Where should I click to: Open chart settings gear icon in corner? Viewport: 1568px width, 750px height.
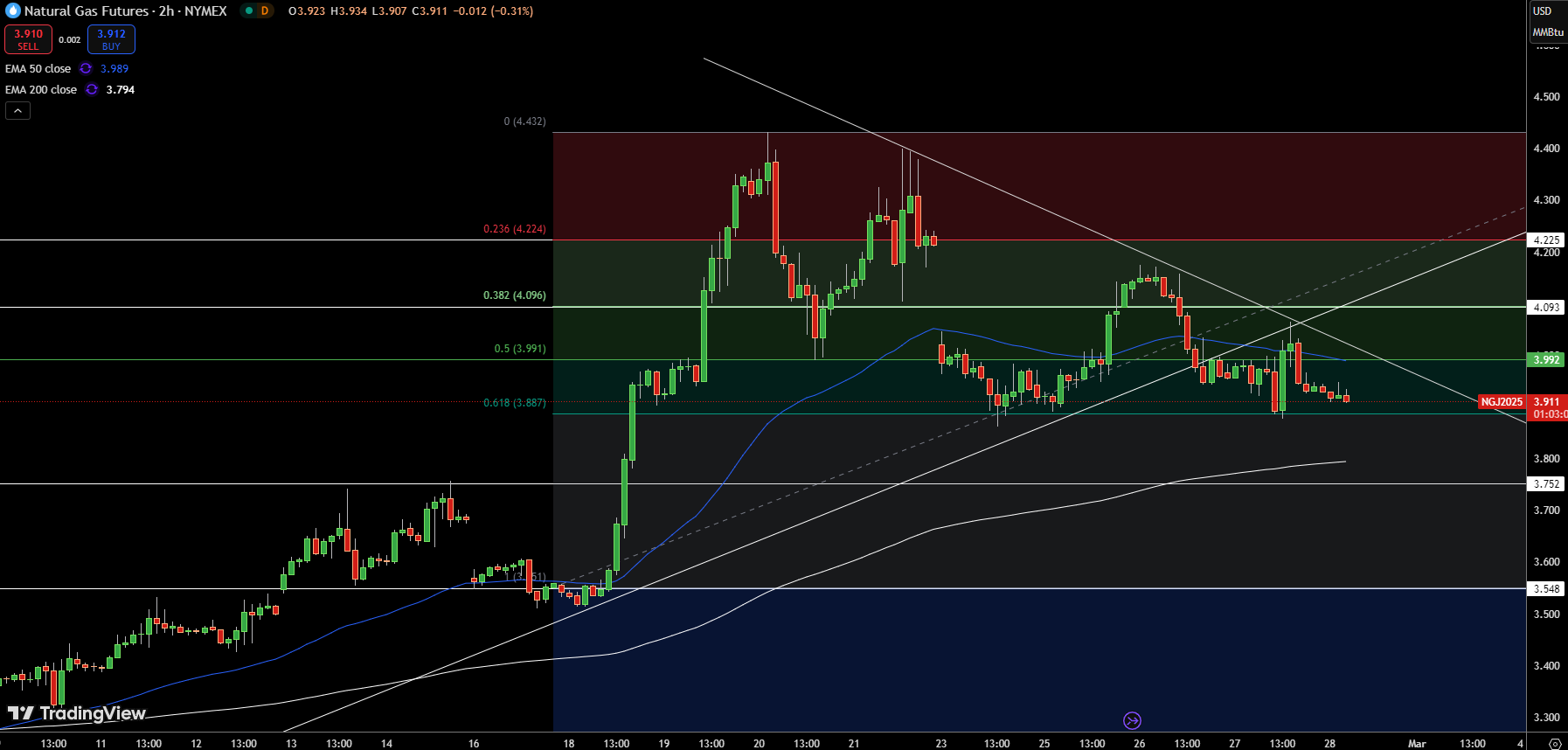[x=1555, y=743]
